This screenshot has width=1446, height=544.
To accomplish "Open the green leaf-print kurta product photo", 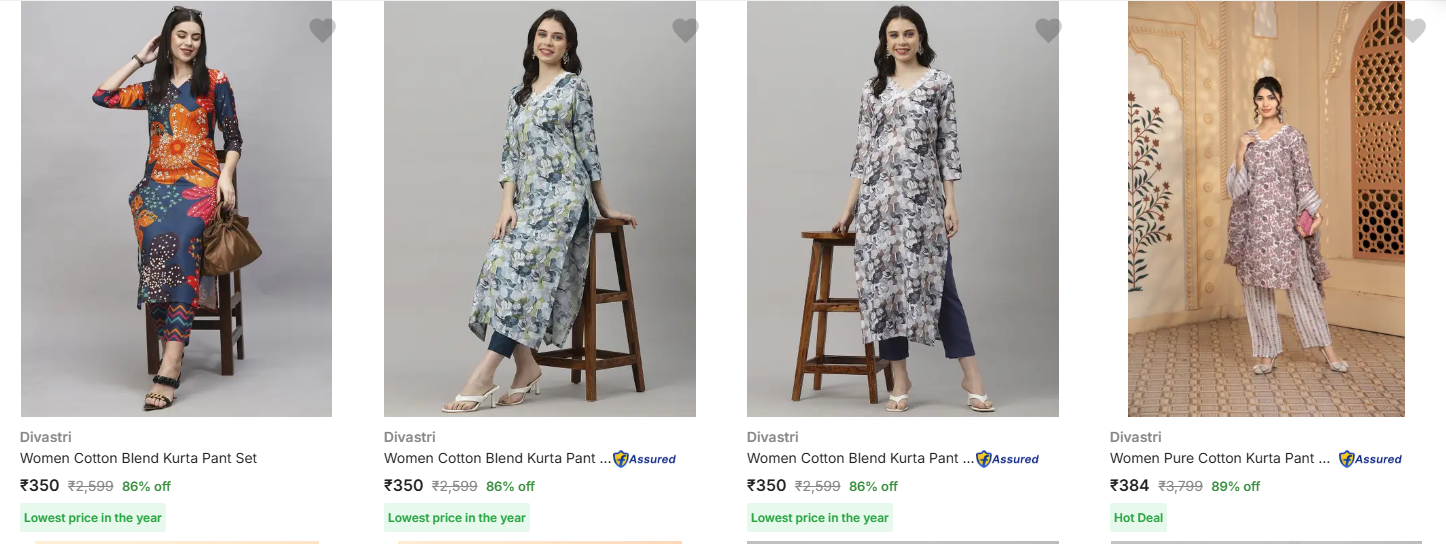I will click(540, 208).
